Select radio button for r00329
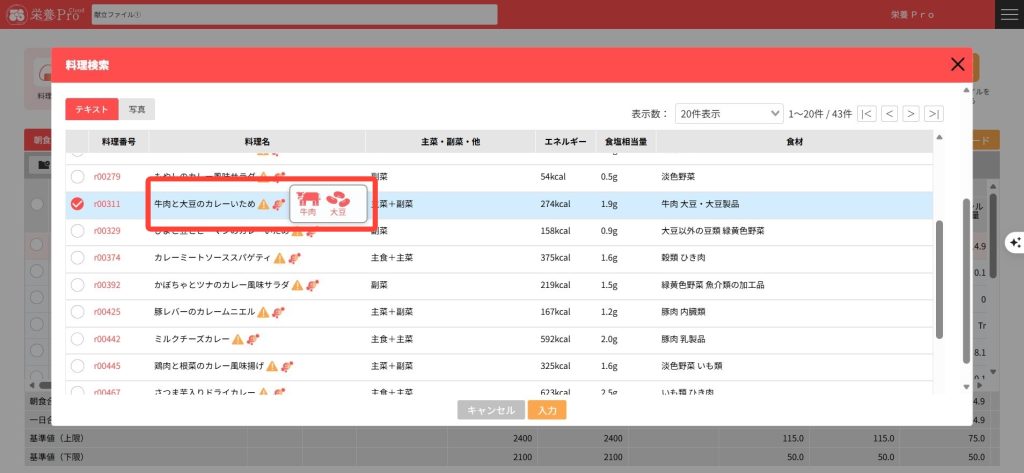 [77, 231]
